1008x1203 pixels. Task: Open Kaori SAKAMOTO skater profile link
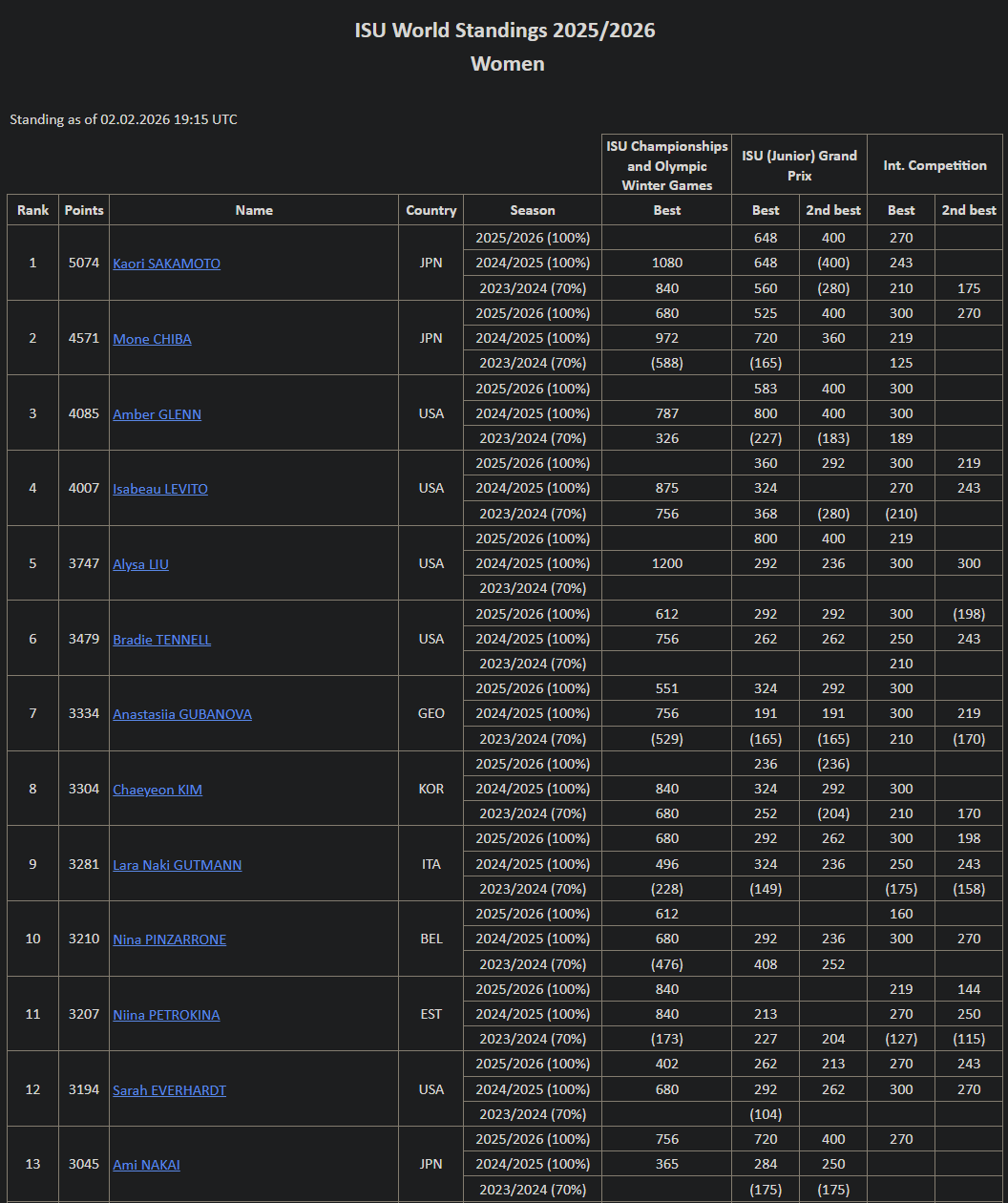(x=166, y=264)
